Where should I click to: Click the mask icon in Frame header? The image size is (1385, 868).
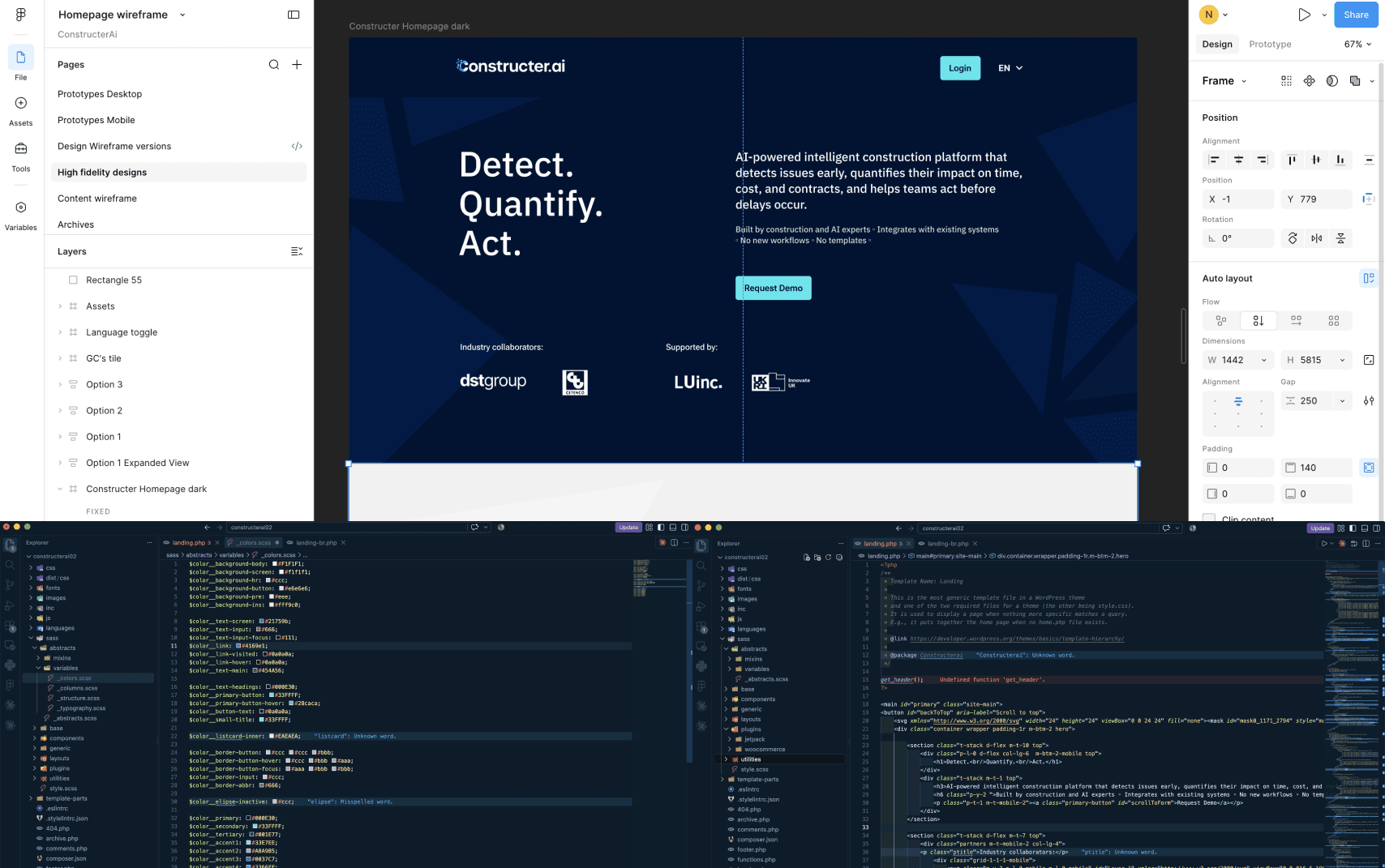click(x=1332, y=81)
